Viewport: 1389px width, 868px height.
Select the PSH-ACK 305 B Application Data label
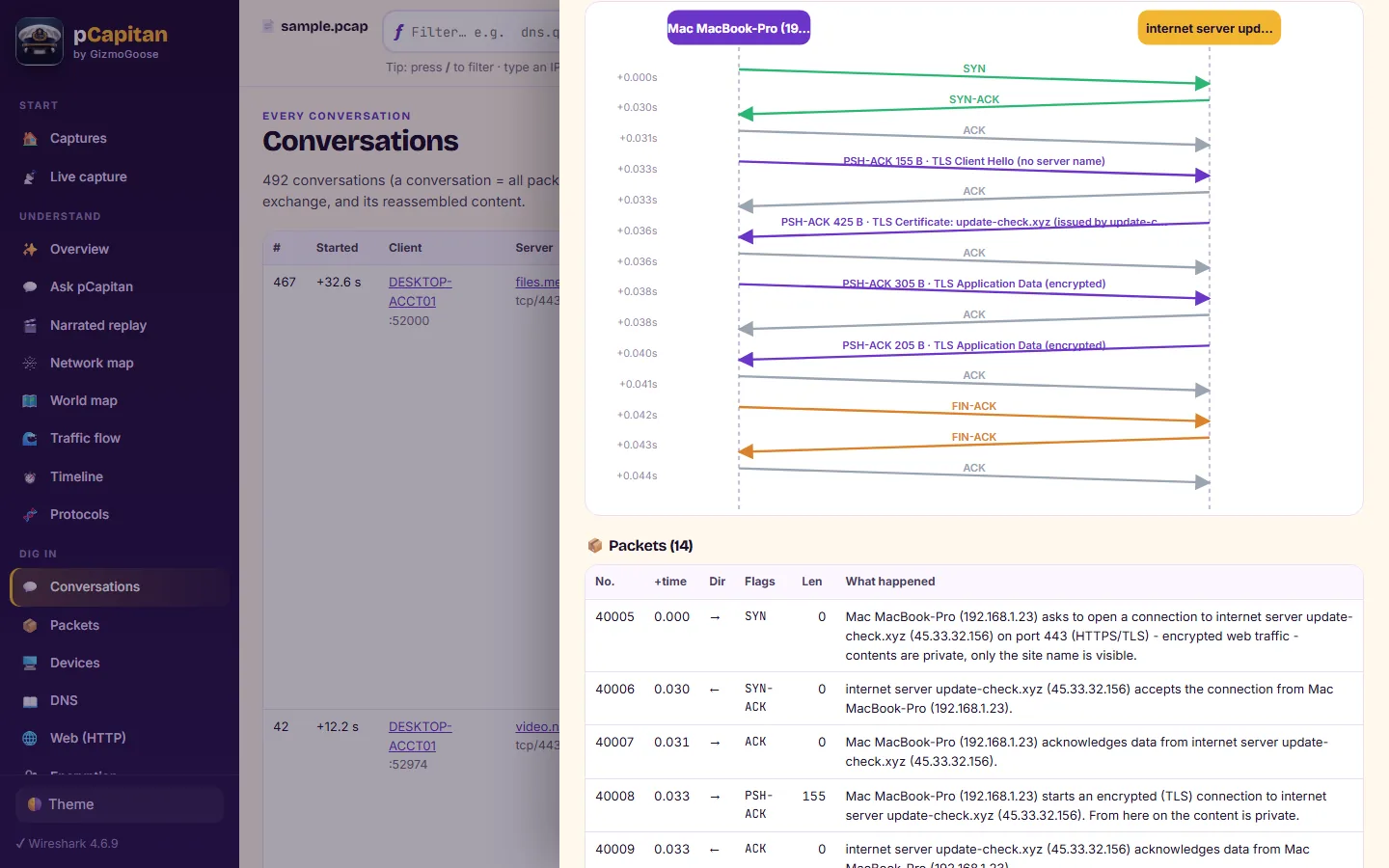974,284
